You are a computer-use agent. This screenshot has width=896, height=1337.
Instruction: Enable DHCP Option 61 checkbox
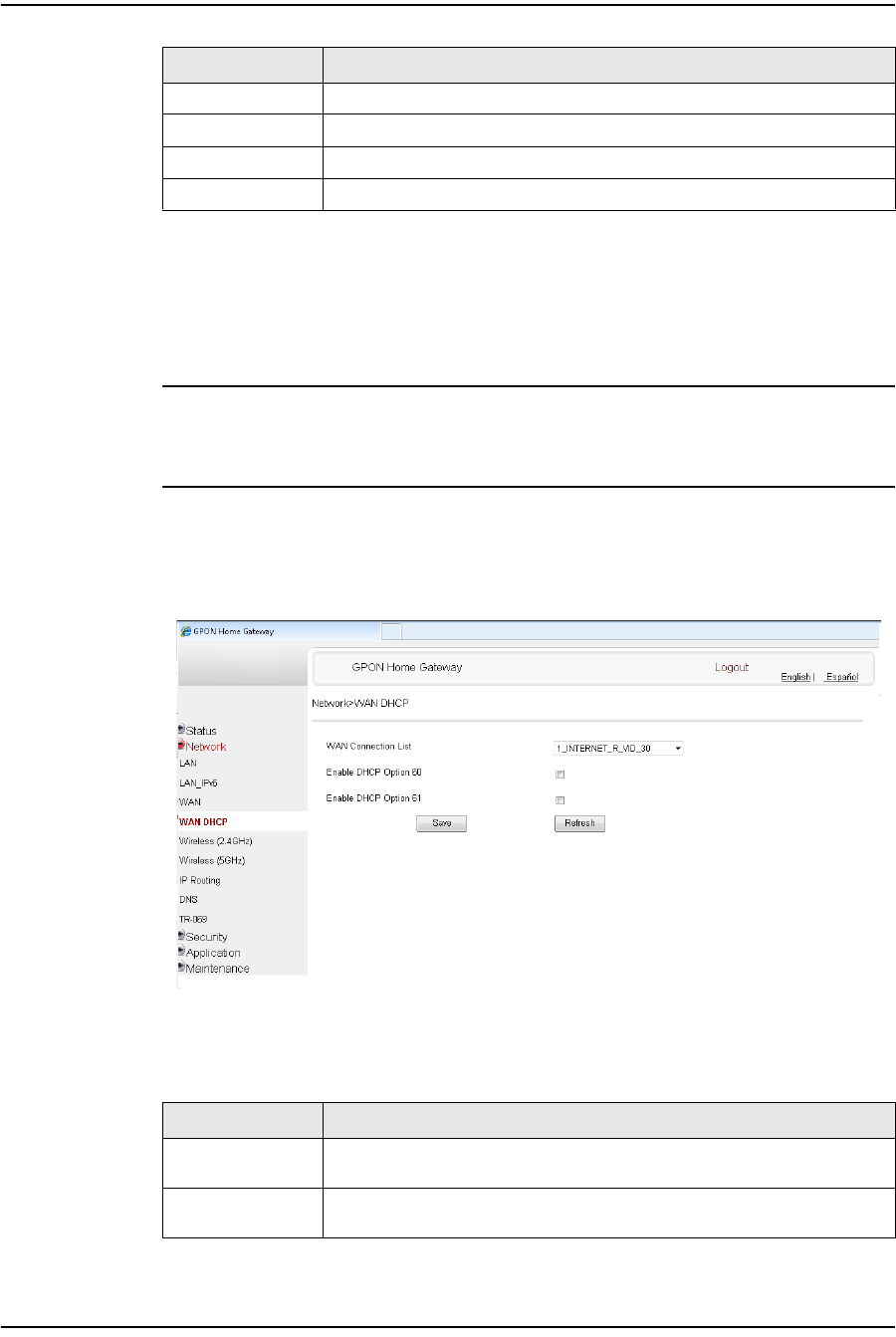pyautogui.click(x=560, y=800)
